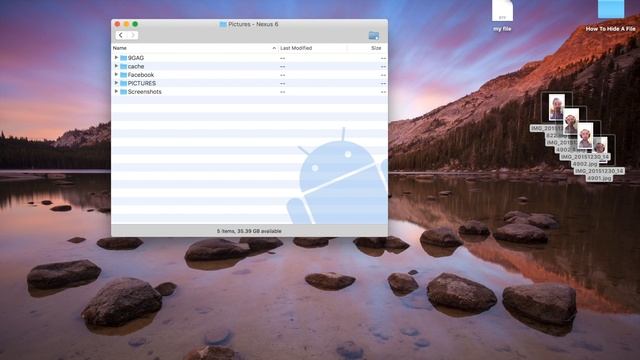Maximize the window with the green button

tap(135, 24)
